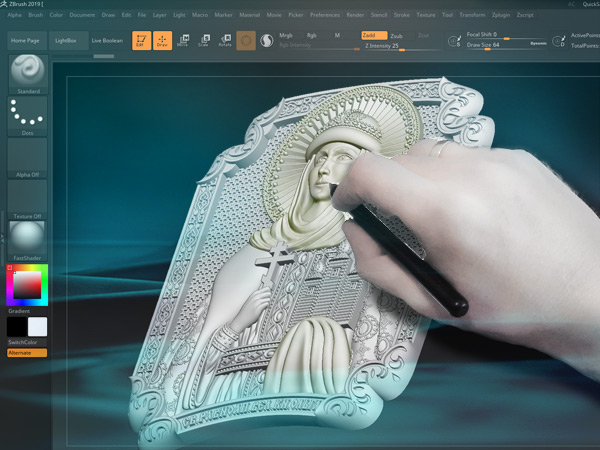
Task: Open the Alpha menu
Action: click(15, 15)
